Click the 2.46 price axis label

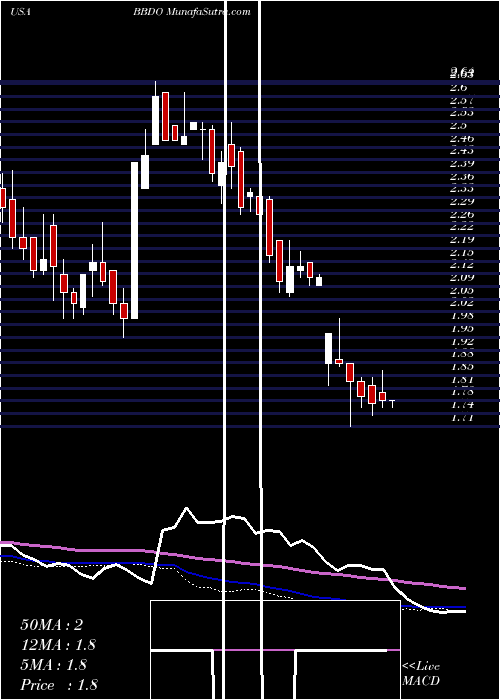462,138
